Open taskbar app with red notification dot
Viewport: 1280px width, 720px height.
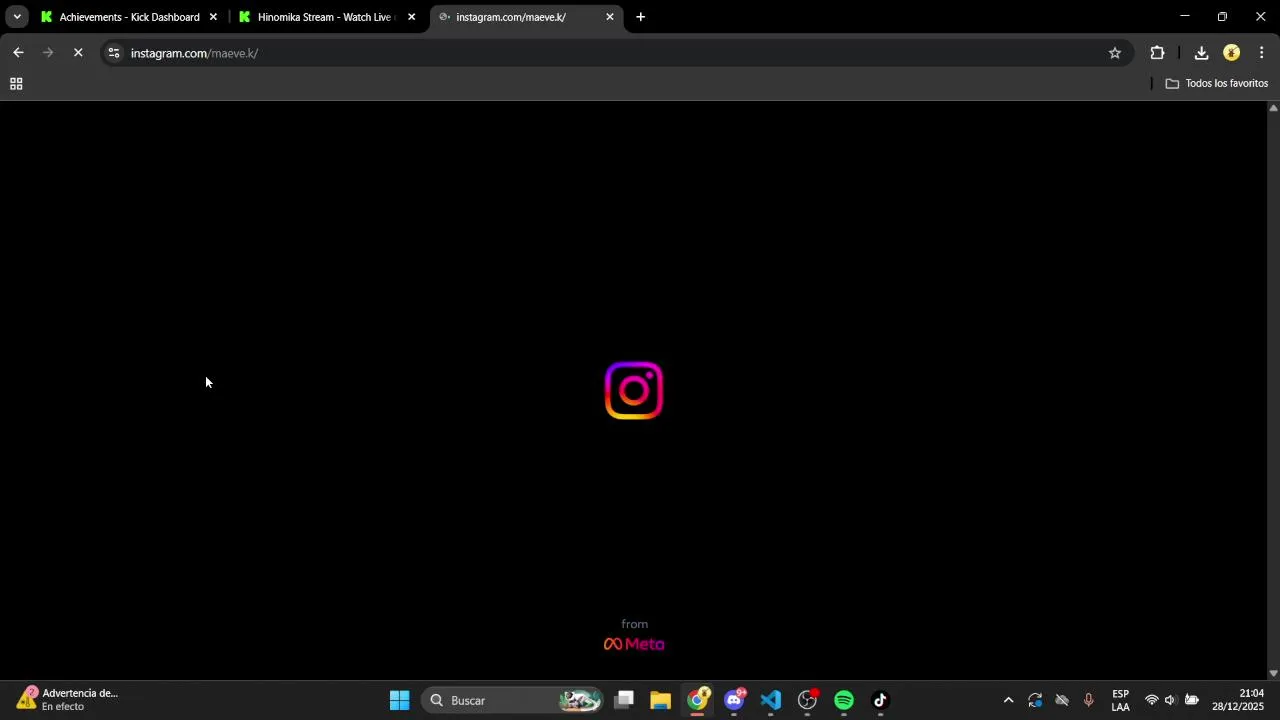(x=808, y=700)
